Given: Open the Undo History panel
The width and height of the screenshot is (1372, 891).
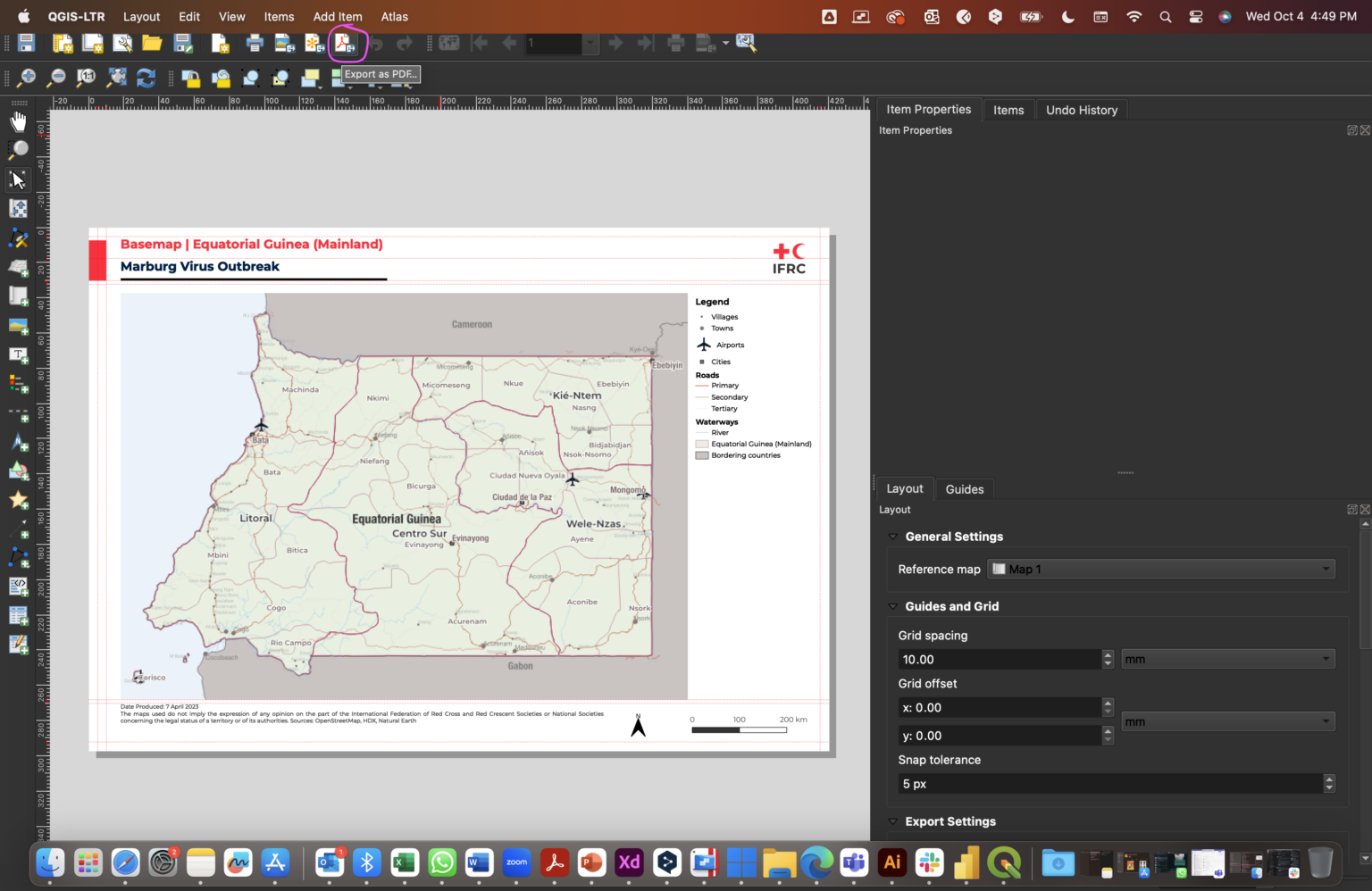Looking at the screenshot, I should 1081,109.
